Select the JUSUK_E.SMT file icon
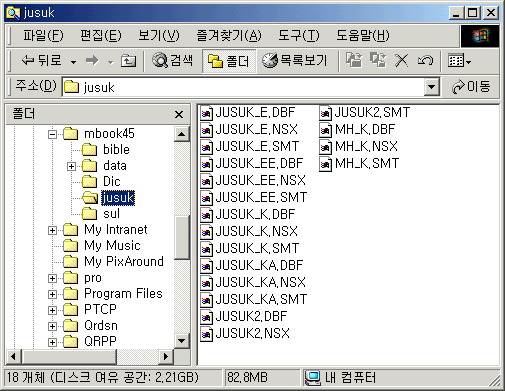This screenshot has height=391, width=505. click(x=207, y=147)
